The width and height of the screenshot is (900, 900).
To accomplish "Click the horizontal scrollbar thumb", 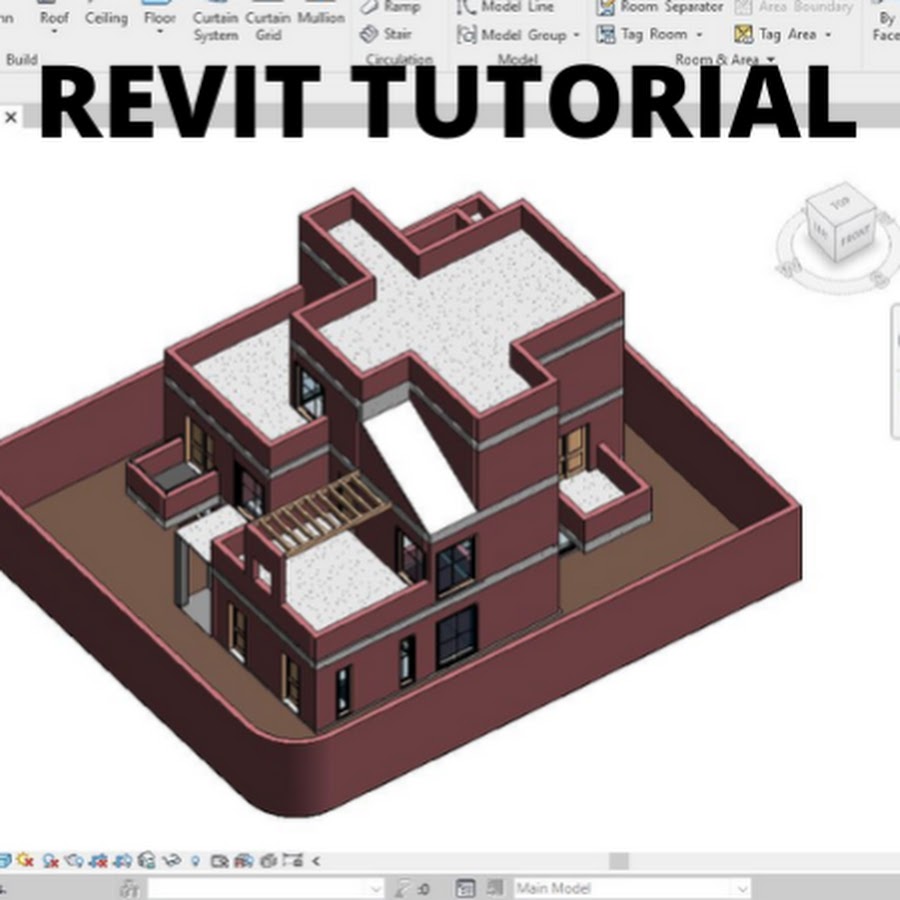I will [619, 860].
